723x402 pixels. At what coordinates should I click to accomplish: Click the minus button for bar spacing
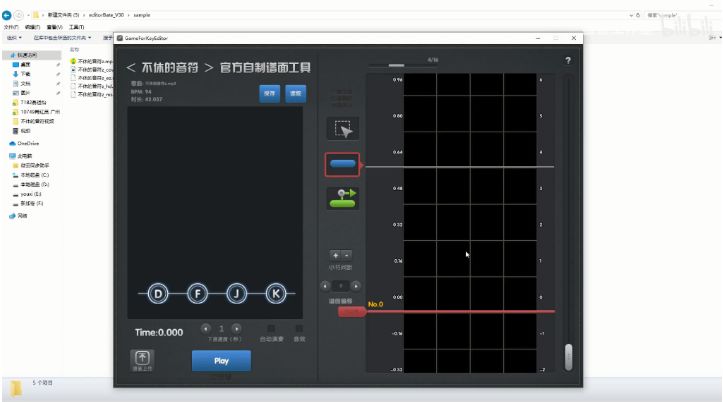tap(347, 255)
